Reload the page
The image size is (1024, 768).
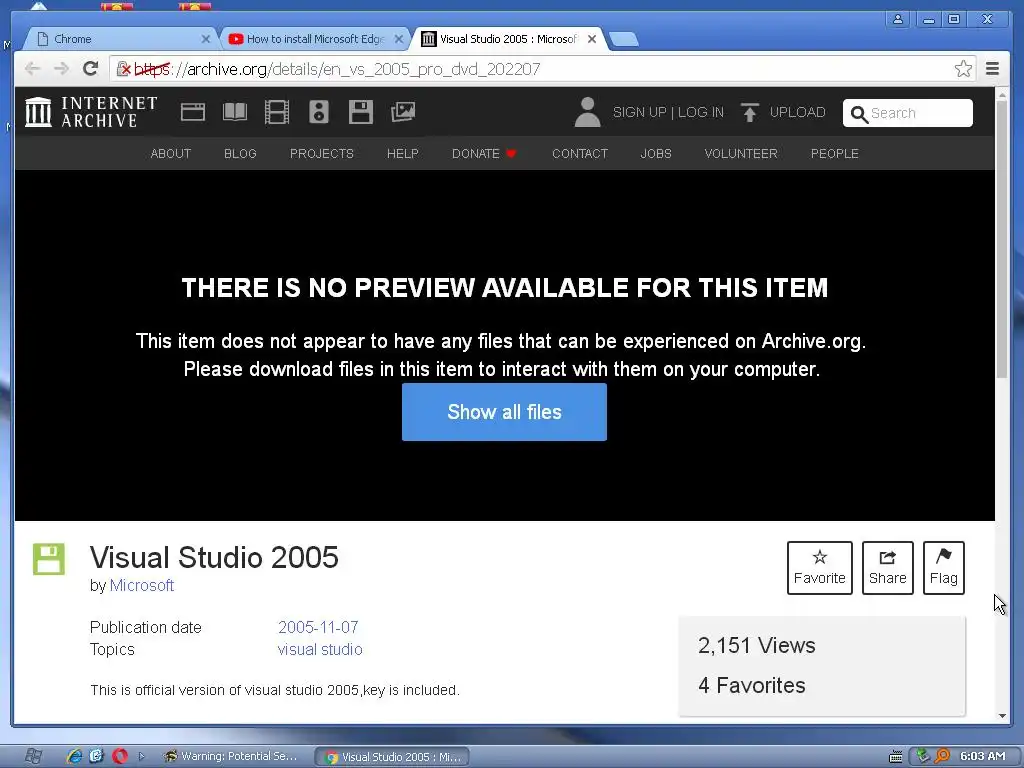pos(91,69)
